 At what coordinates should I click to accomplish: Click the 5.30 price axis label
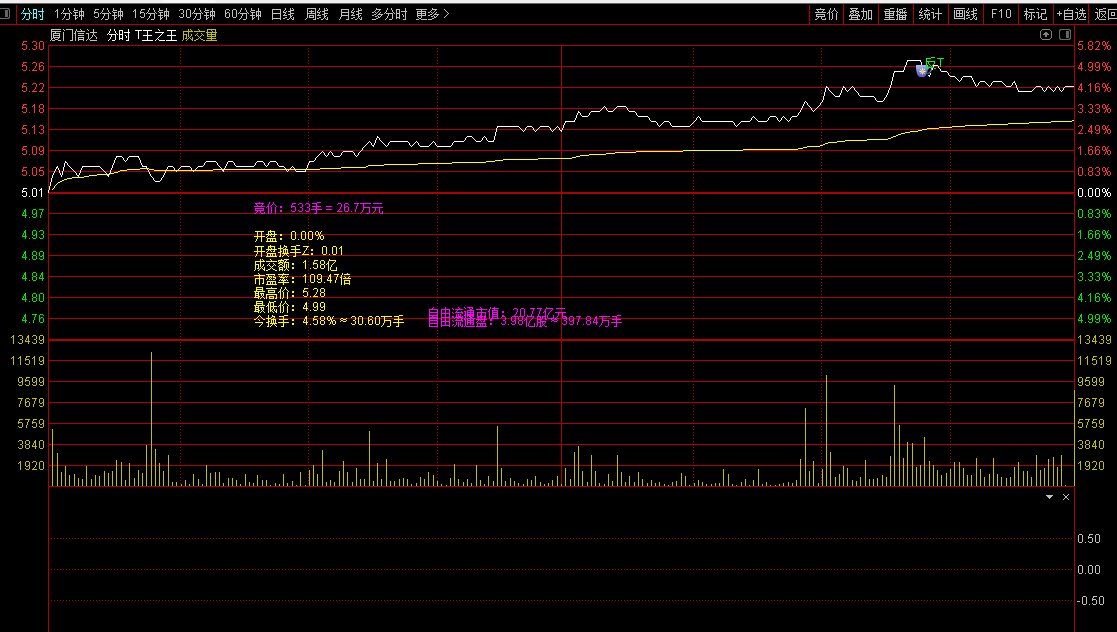[x=33, y=46]
